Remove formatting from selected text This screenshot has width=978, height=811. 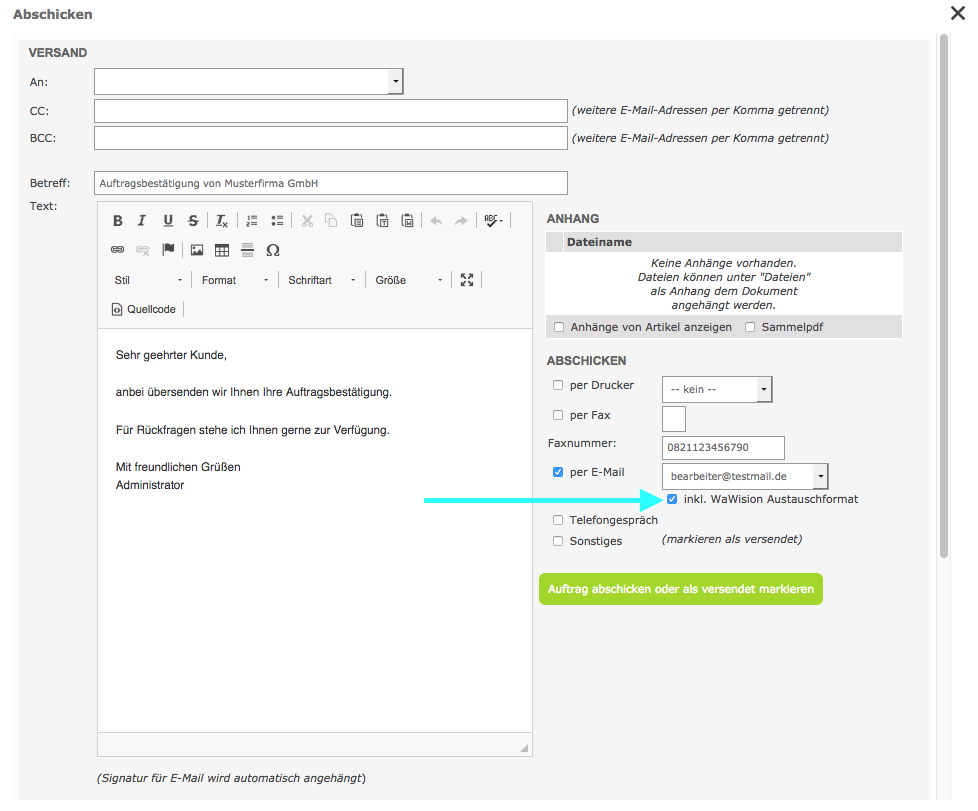222,221
